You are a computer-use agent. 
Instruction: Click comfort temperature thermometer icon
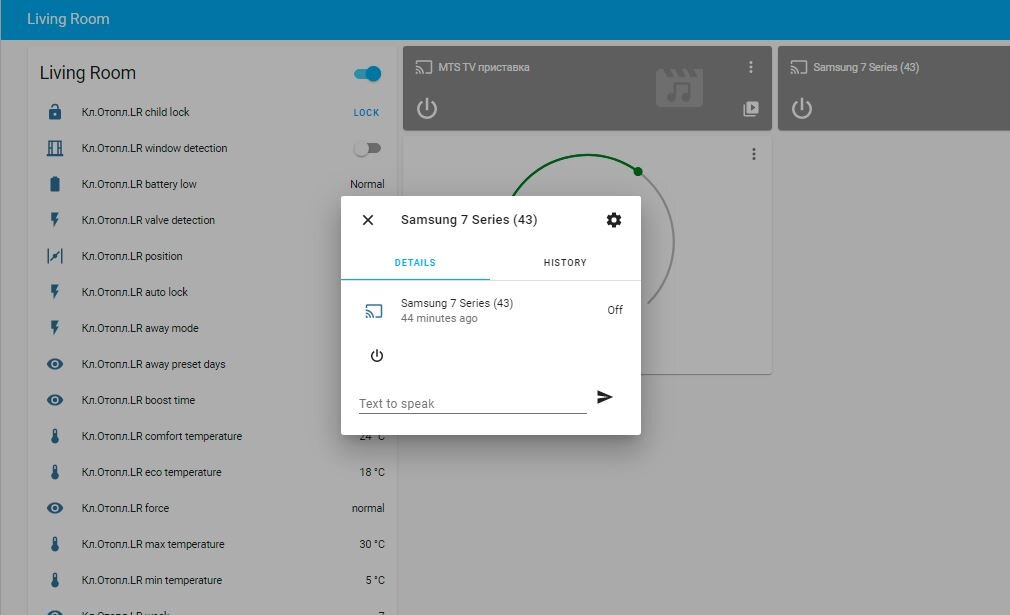[x=55, y=437]
